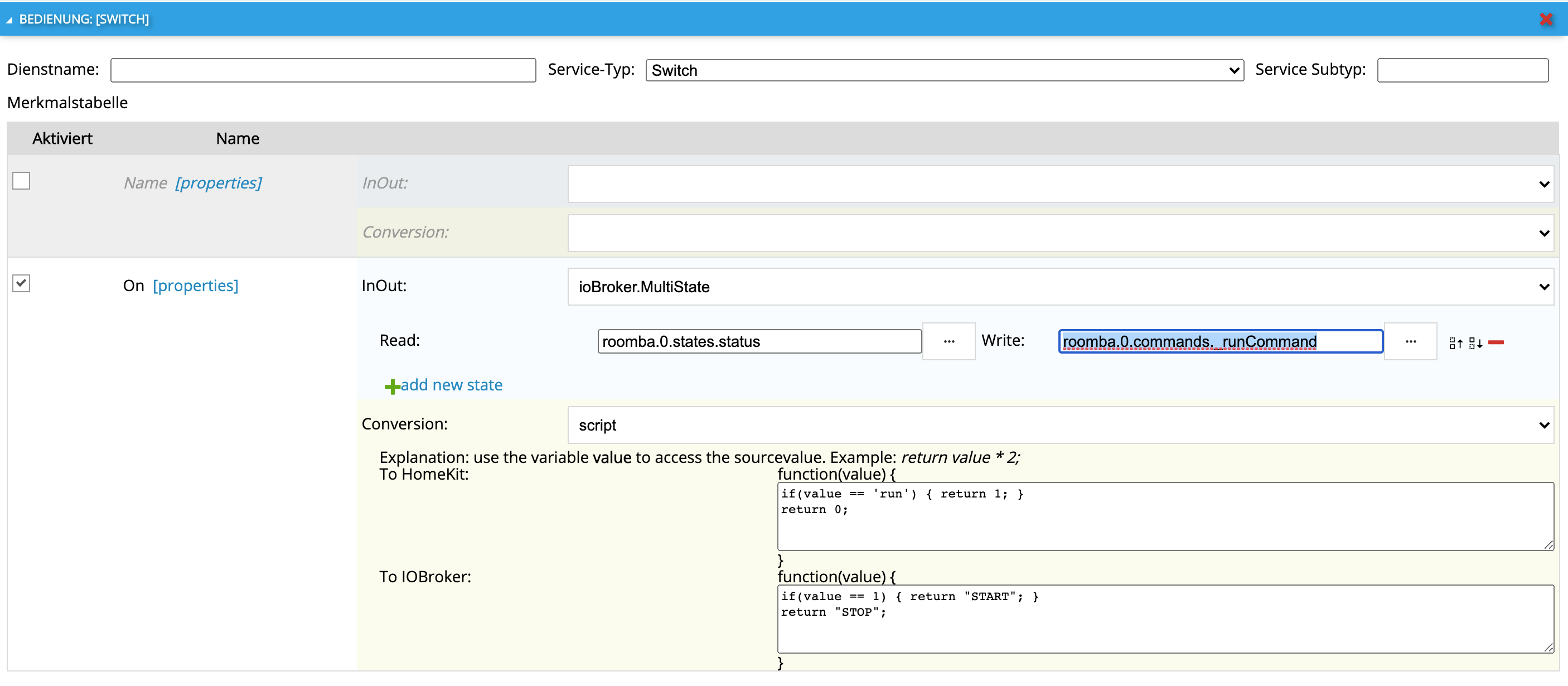Remove state with red minus icon
This screenshot has height=686, width=1568.
point(1496,342)
